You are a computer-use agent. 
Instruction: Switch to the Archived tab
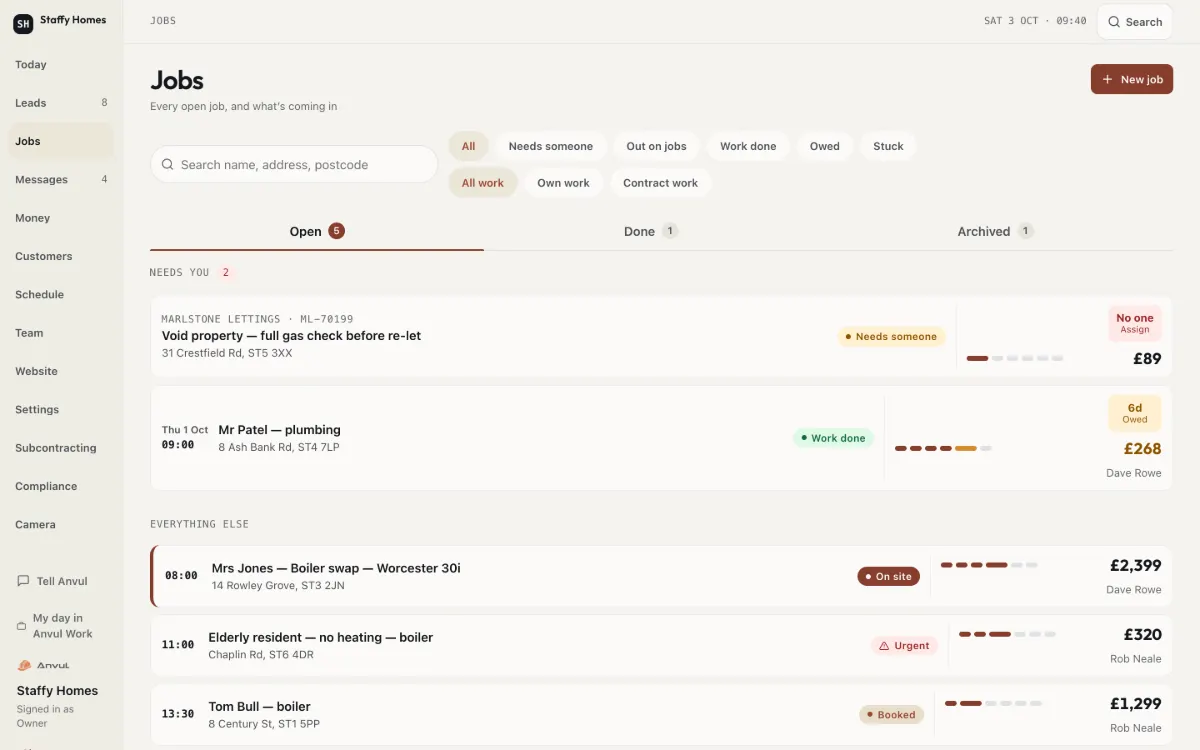tap(995, 231)
